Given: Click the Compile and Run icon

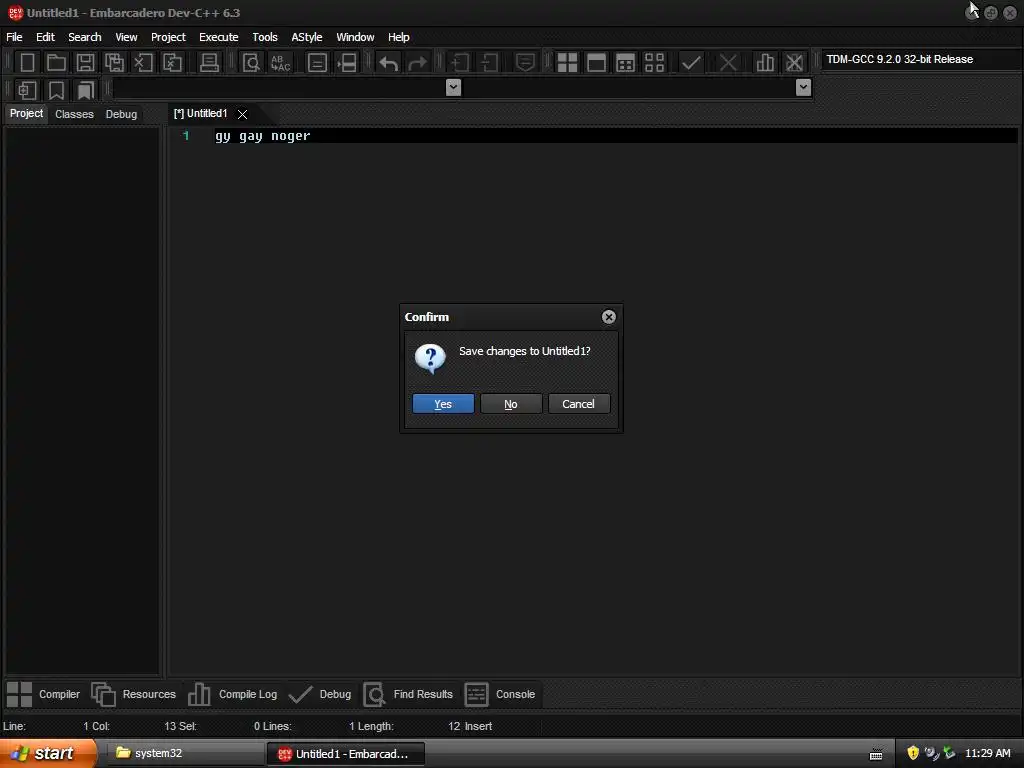Looking at the screenshot, I should [x=625, y=63].
